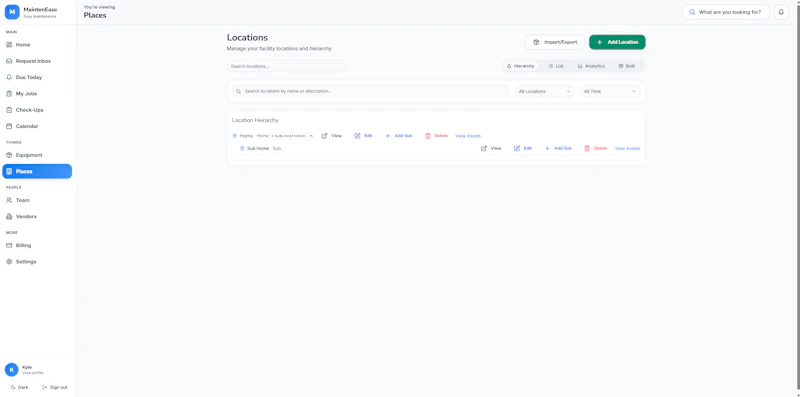800x397 pixels.
Task: Sign out of the account
Action: click(x=55, y=387)
